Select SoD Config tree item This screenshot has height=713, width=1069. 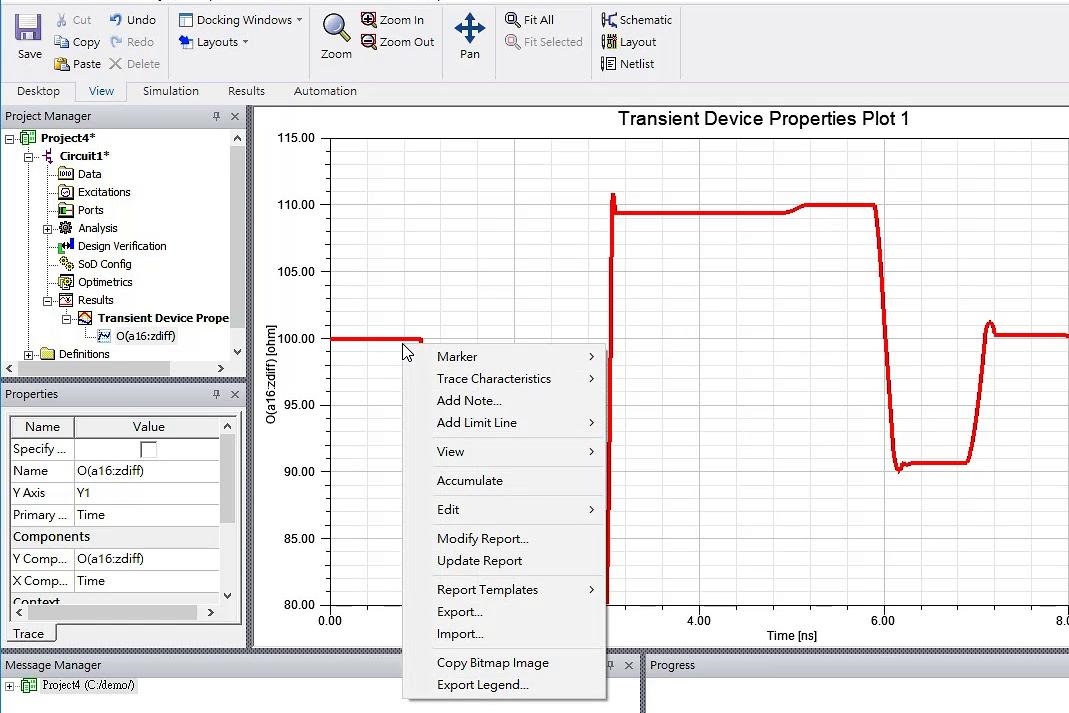104,264
